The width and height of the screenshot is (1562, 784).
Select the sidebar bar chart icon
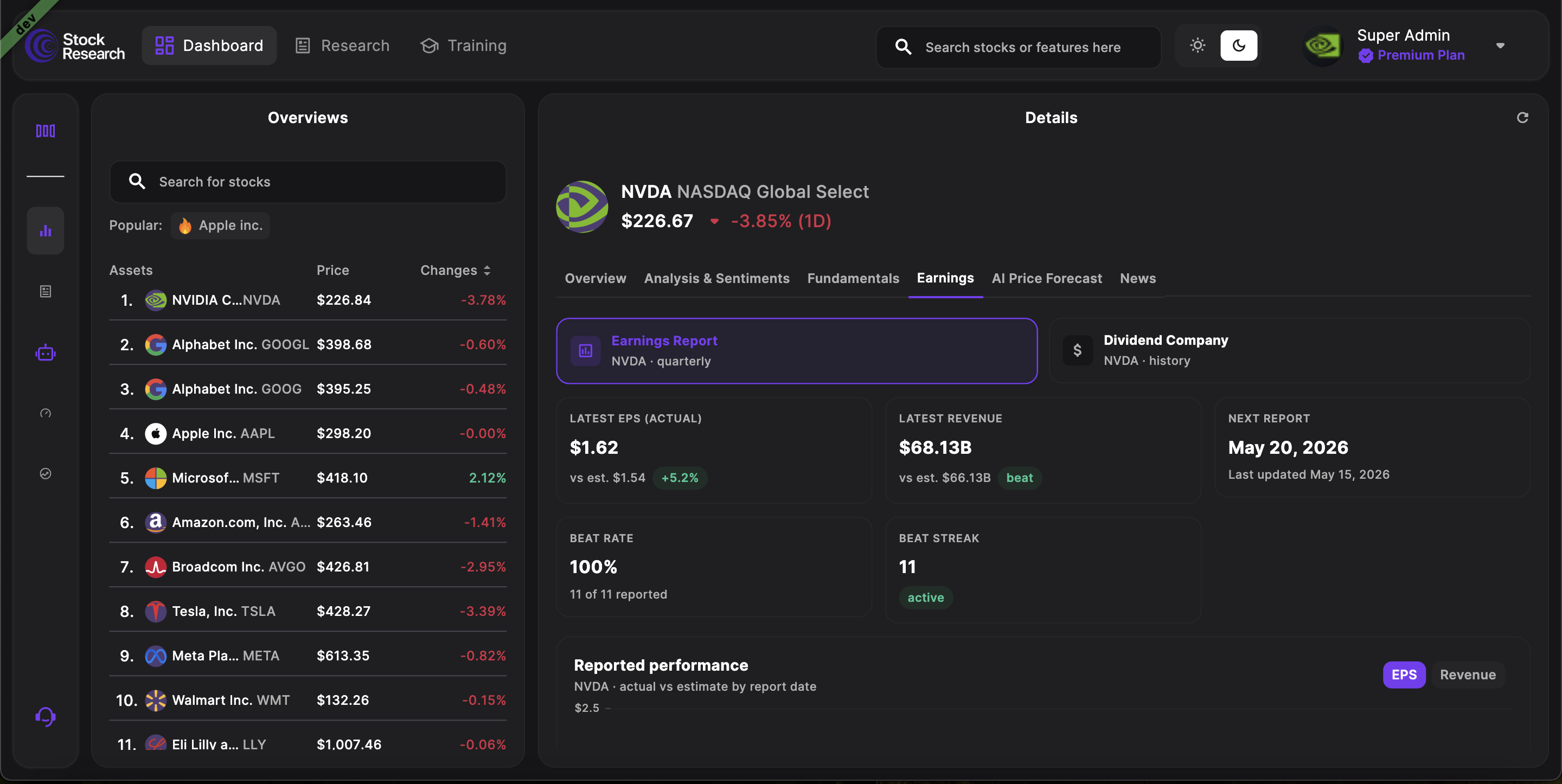tap(46, 230)
